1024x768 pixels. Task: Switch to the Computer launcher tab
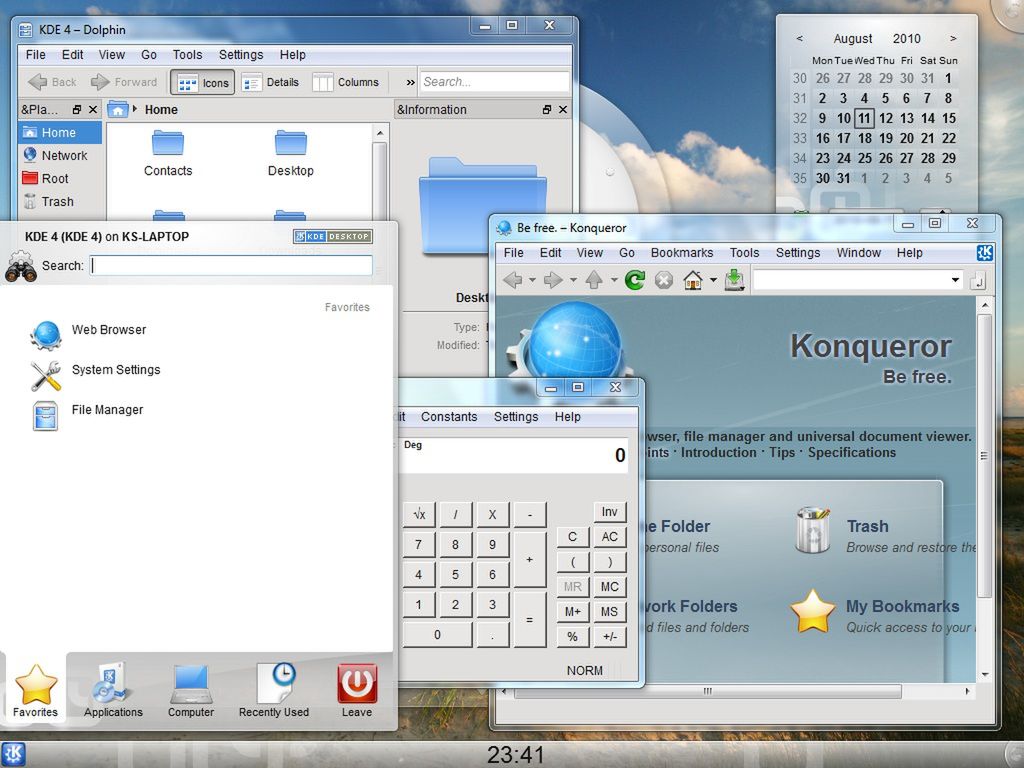pyautogui.click(x=191, y=692)
